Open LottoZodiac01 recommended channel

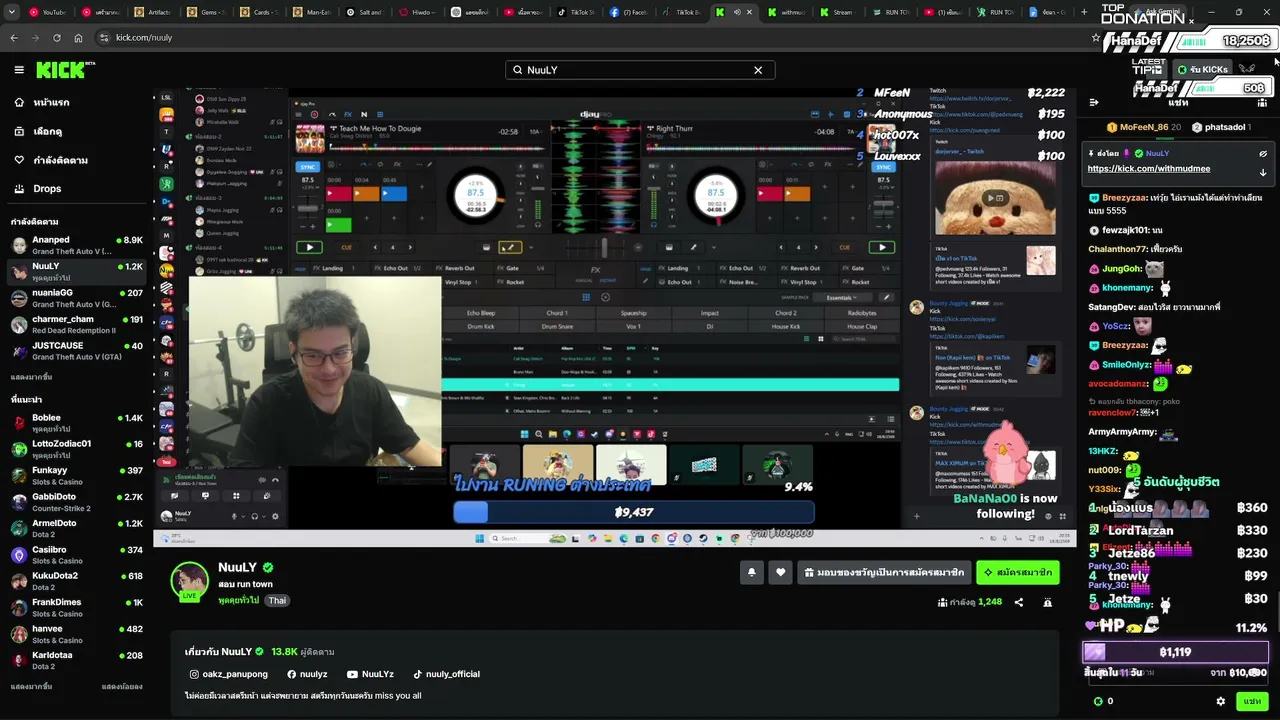77,449
